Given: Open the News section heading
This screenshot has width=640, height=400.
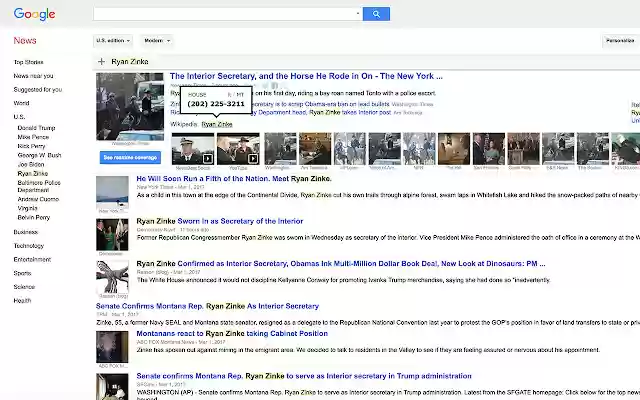Looking at the screenshot, I should pos(25,40).
